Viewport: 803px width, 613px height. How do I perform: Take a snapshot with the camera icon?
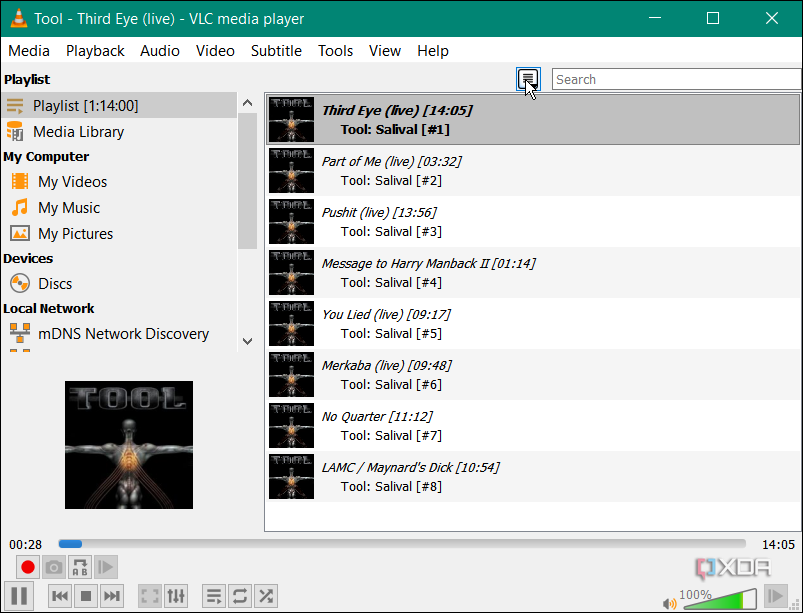click(54, 567)
